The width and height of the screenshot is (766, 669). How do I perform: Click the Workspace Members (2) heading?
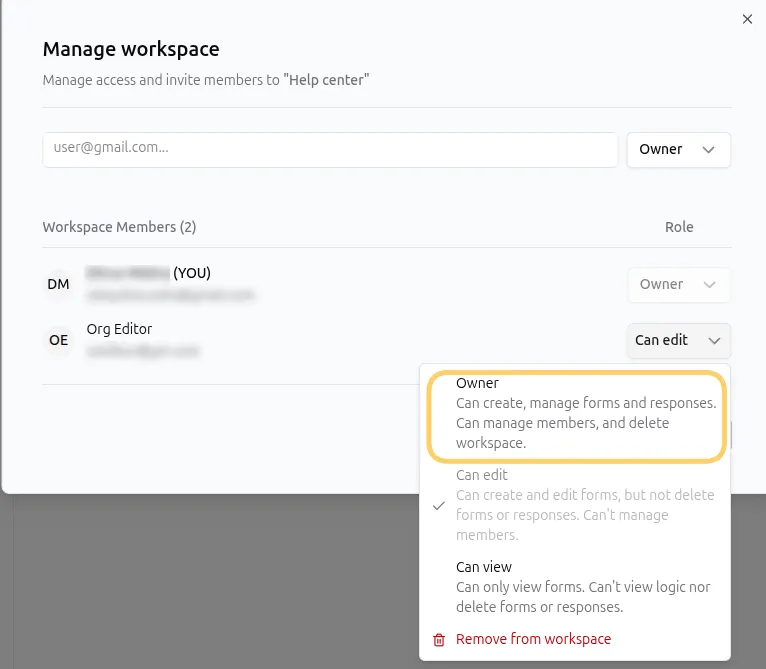(x=119, y=227)
